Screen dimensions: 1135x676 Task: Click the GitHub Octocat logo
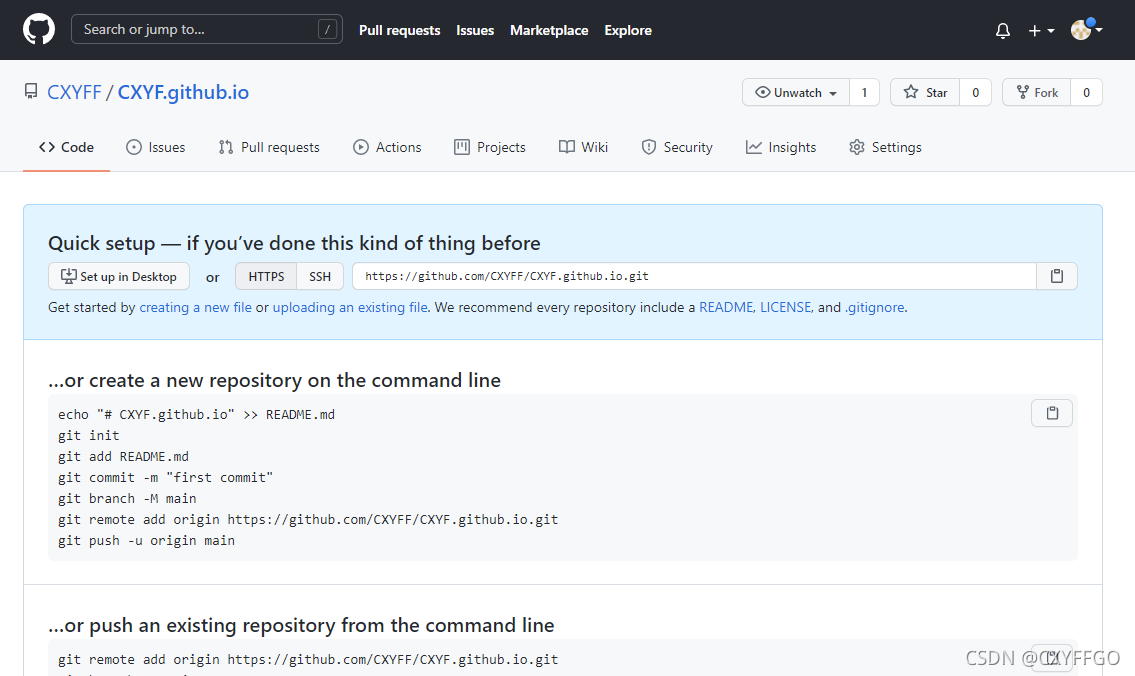pyautogui.click(x=39, y=30)
